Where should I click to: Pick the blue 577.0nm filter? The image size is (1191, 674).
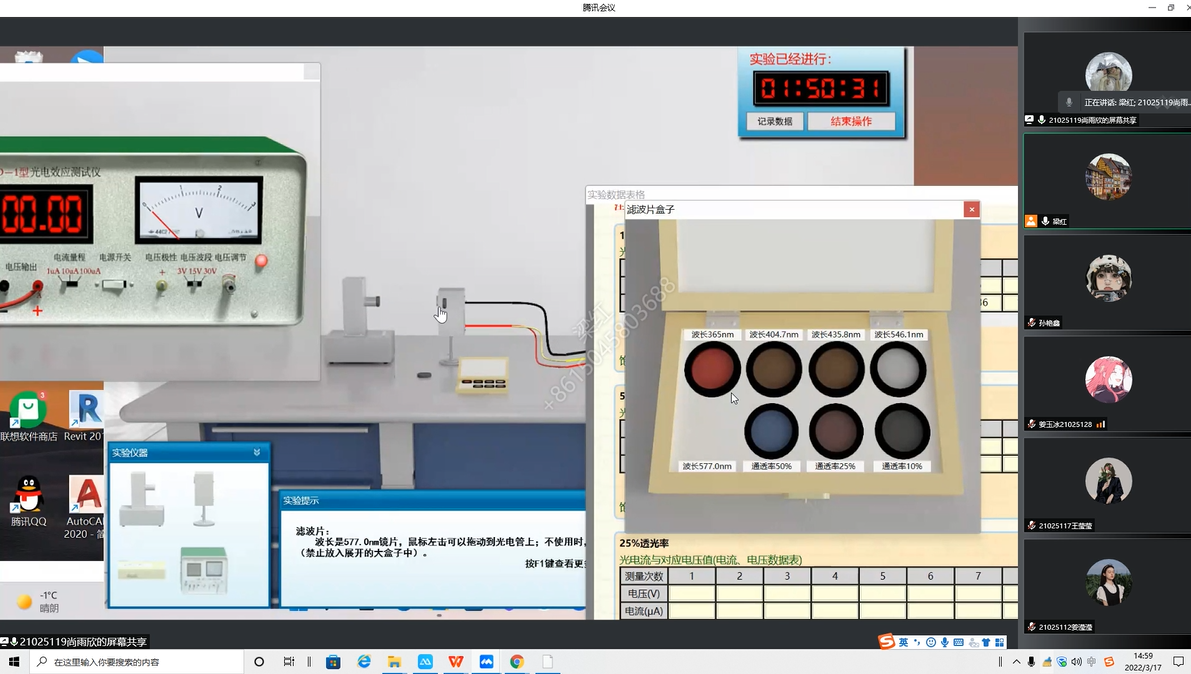point(771,432)
